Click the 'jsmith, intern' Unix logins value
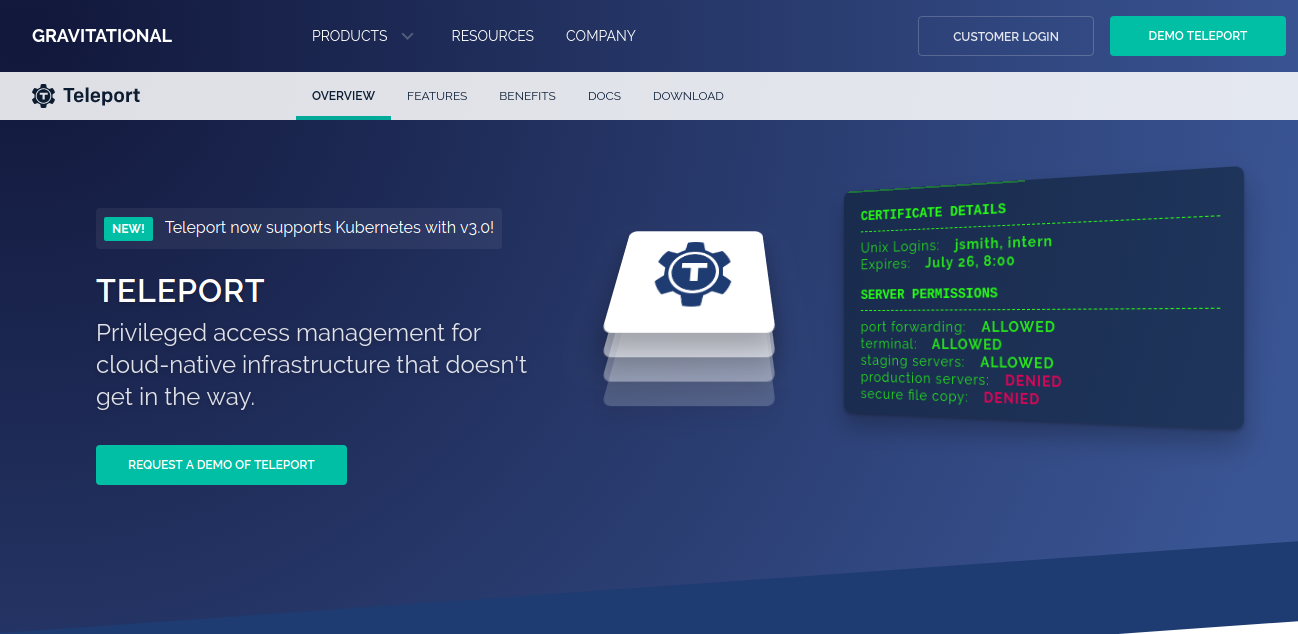The image size is (1298, 634). click(1003, 243)
